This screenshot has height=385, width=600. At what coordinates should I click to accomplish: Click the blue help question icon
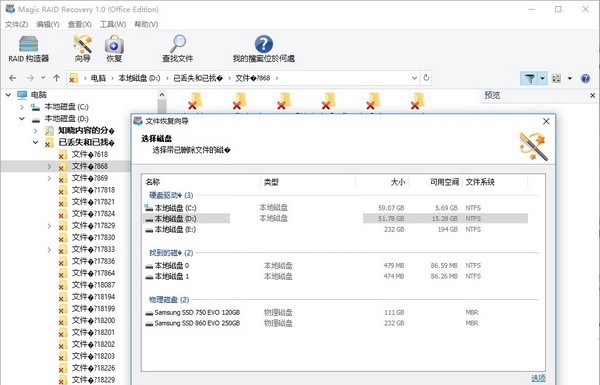(x=585, y=78)
